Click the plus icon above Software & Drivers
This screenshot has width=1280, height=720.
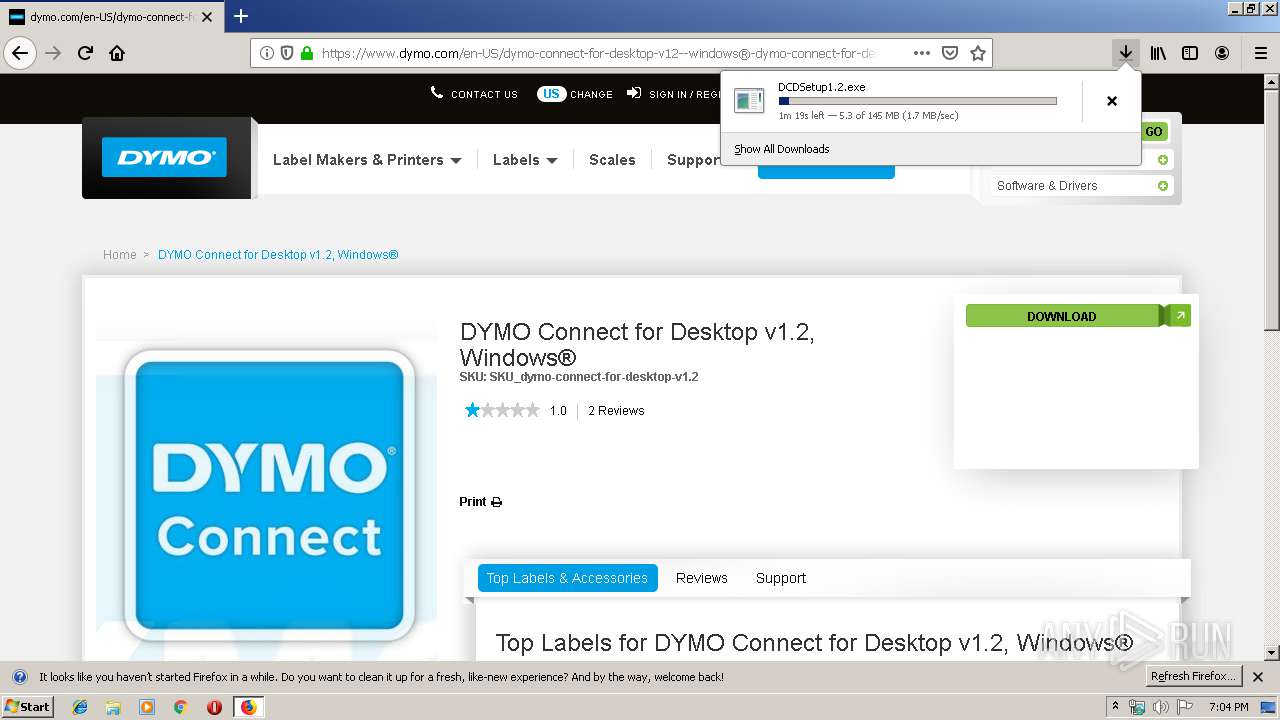coord(1163,160)
